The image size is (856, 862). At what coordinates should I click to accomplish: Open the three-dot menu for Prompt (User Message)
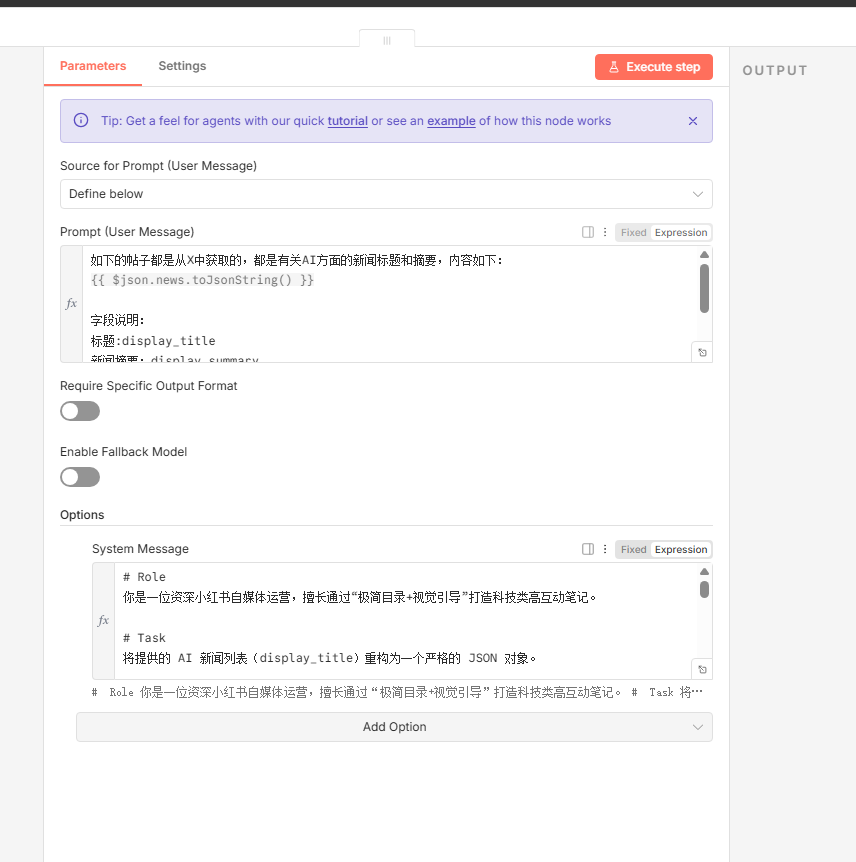pos(604,231)
